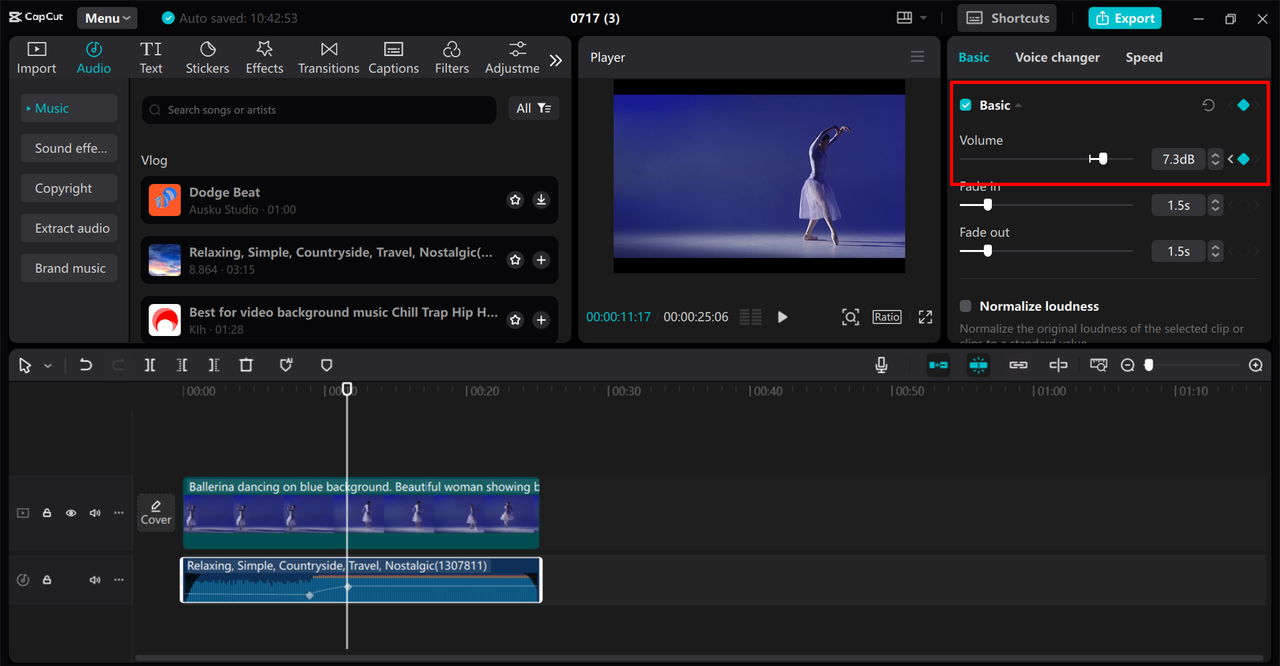Viewport: 1280px width, 666px height.
Task: Favorite the Dodge Beat track
Action: tap(515, 200)
